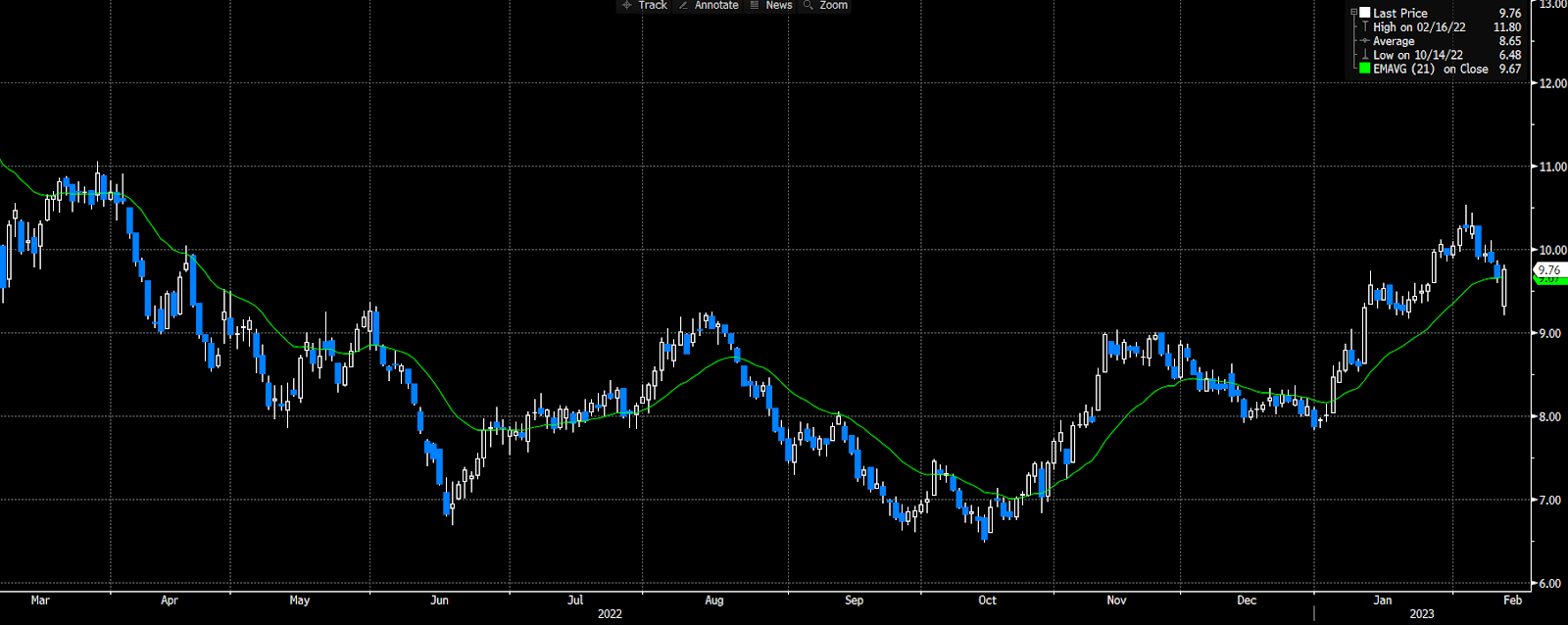1568x625 pixels.
Task: Click the 2022 year label on axis
Action: [x=610, y=614]
